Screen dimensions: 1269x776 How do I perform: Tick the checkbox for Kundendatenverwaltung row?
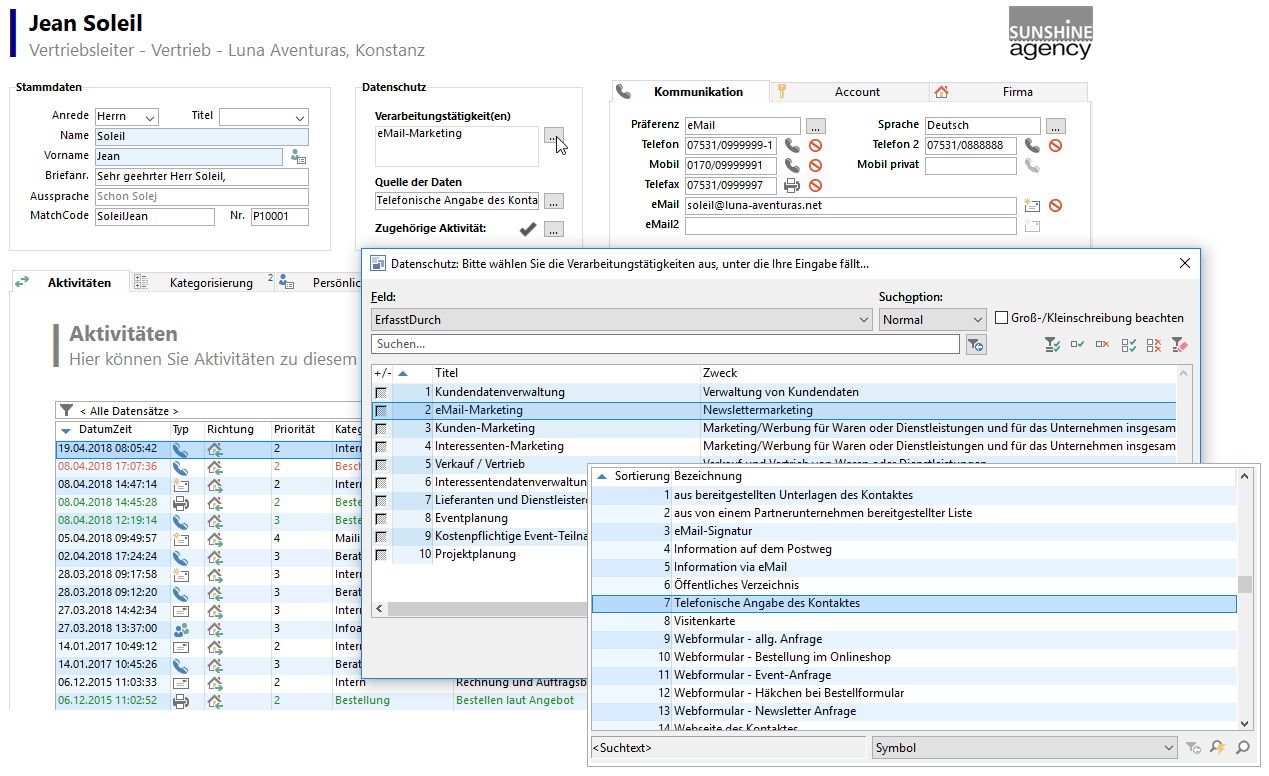click(380, 392)
